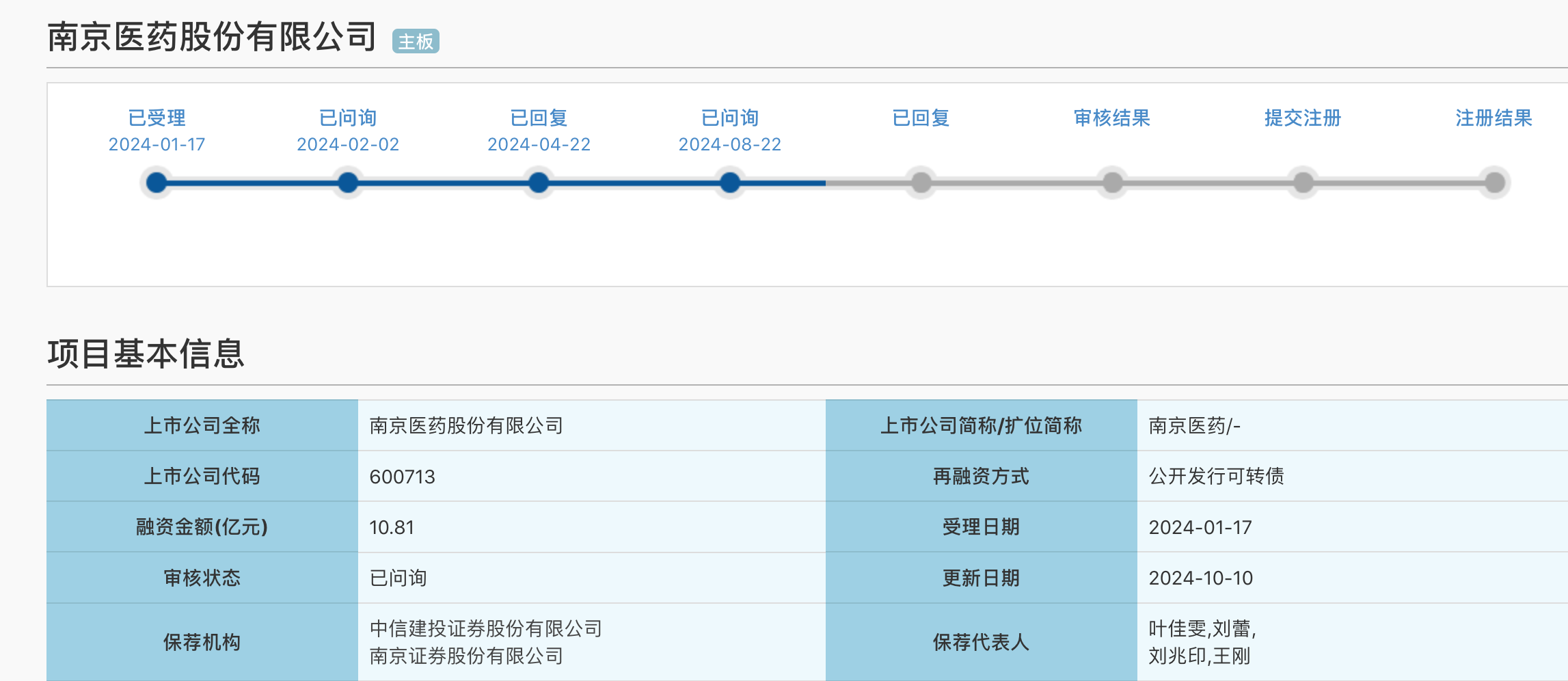Viewport: 1568px width, 681px height.
Task: Click the 已受理 step label in the timeline
Action: click(x=157, y=118)
